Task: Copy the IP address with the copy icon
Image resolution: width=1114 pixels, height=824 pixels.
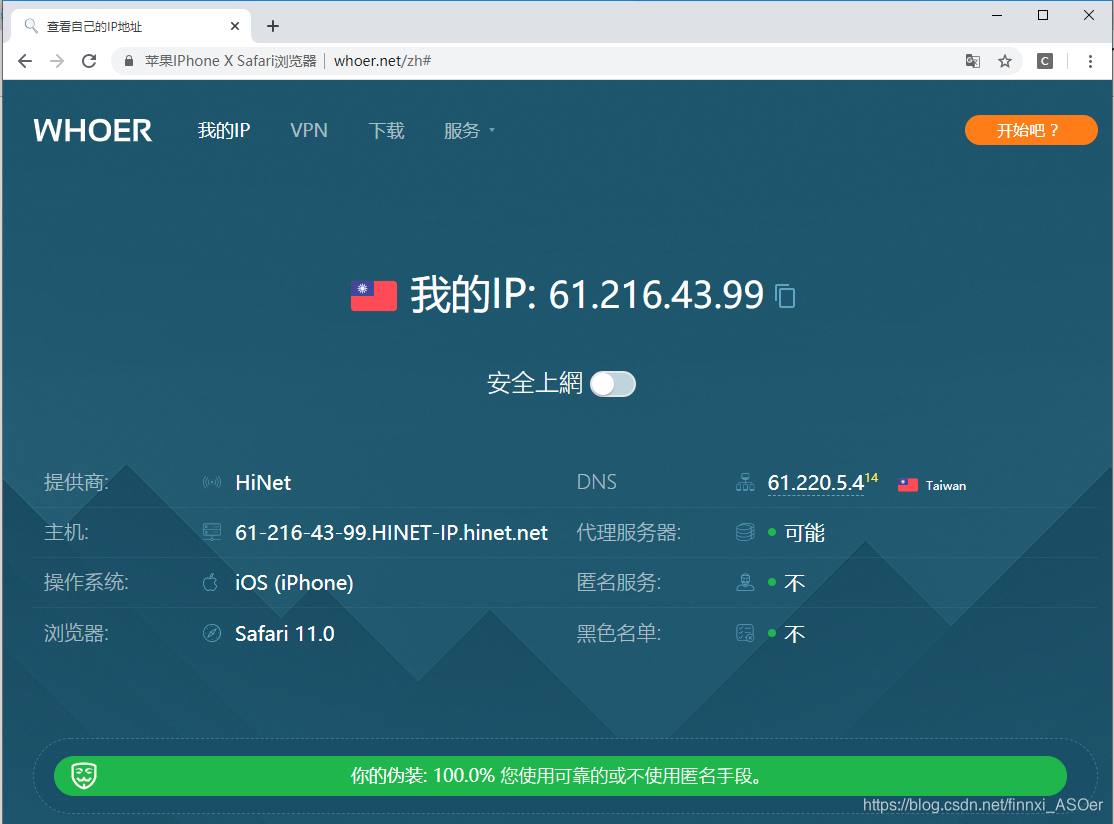Action: point(785,296)
